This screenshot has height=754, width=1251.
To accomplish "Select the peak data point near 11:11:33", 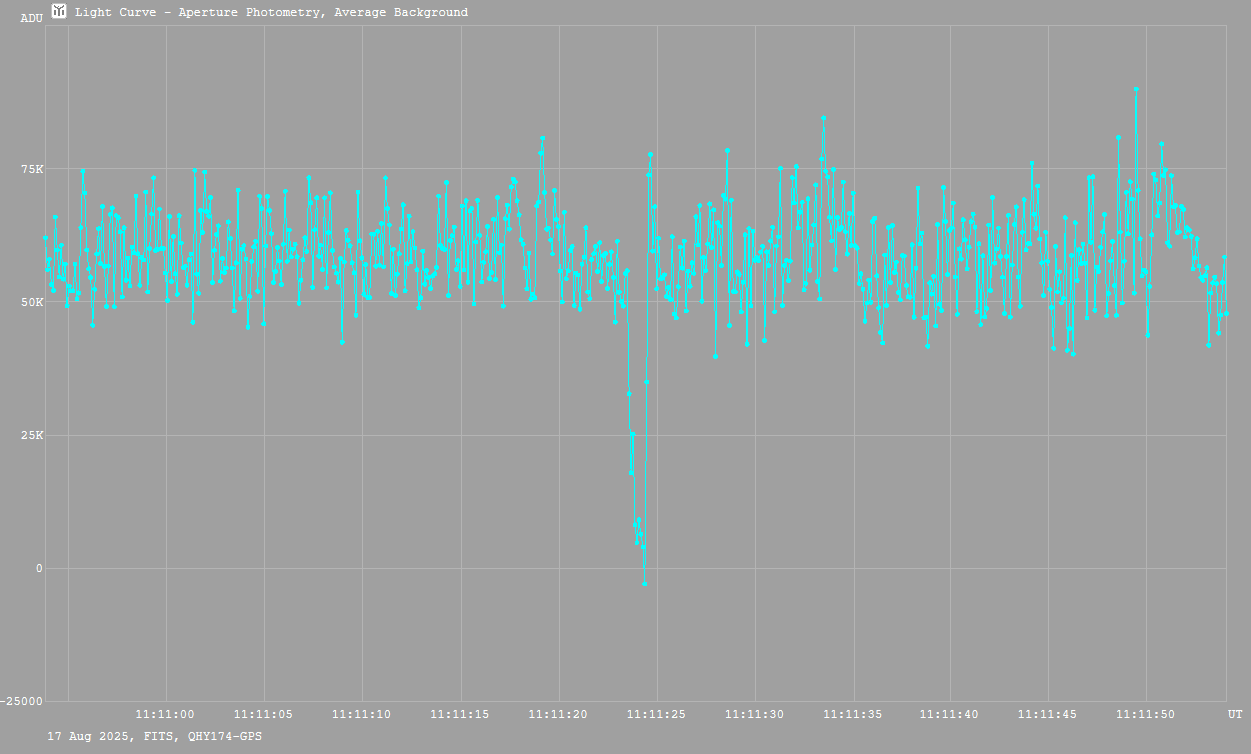I will tap(823, 118).
